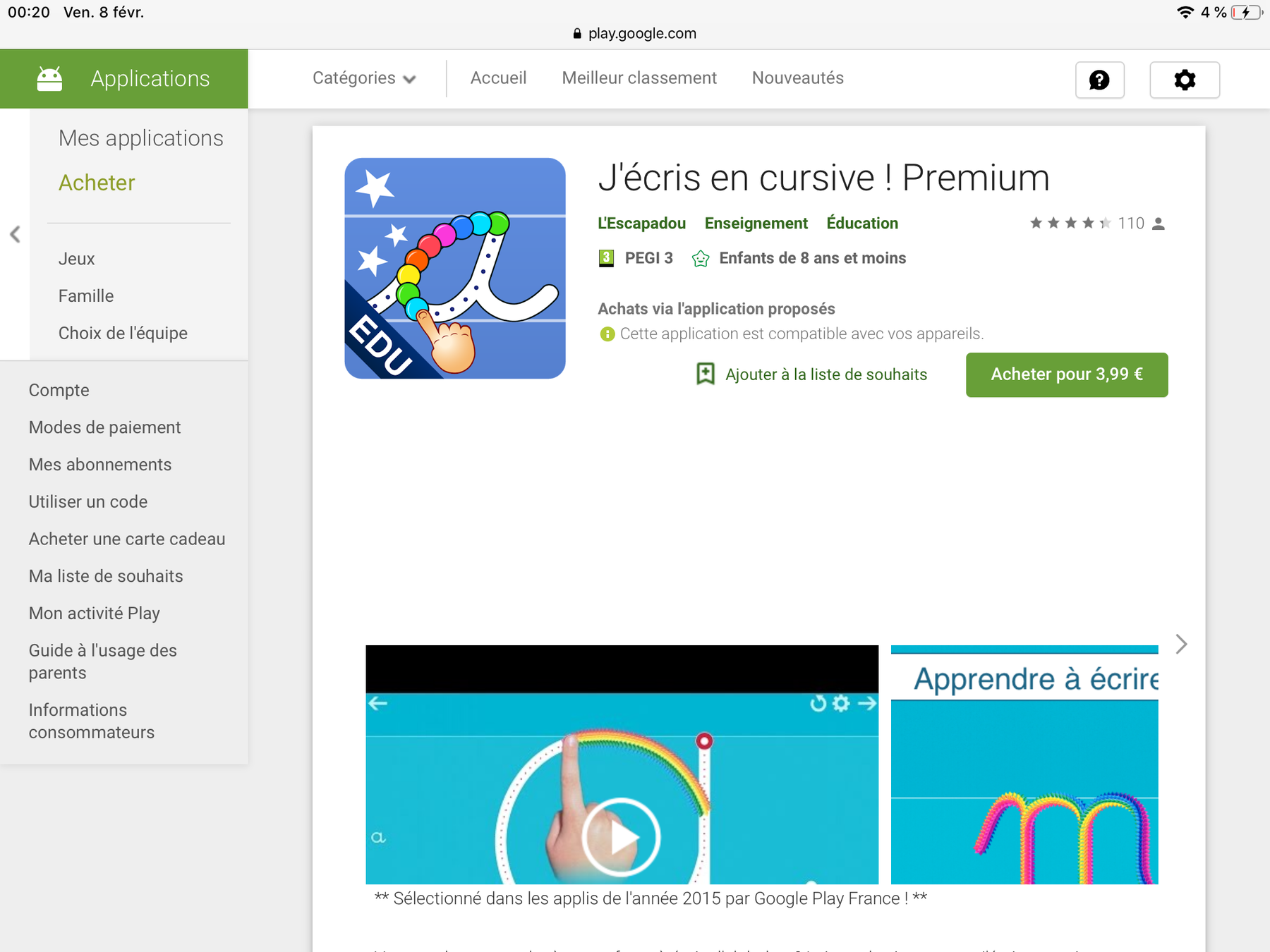
Task: Go to the Accueil tab
Action: tap(498, 78)
